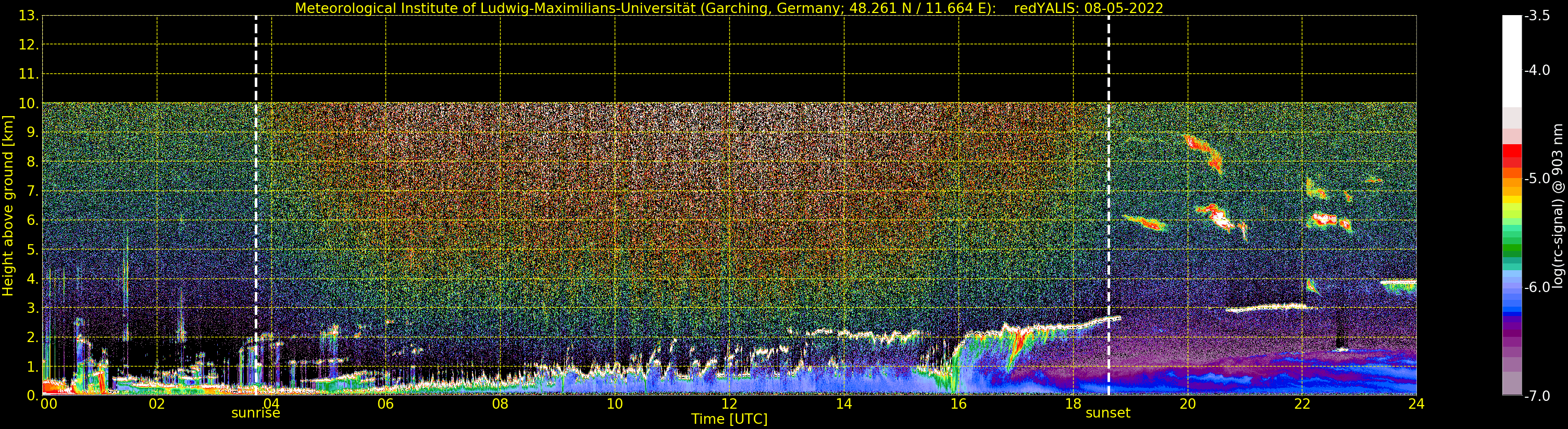Click the '22' time axis tick label
The image size is (1568, 429).
coord(1302,404)
